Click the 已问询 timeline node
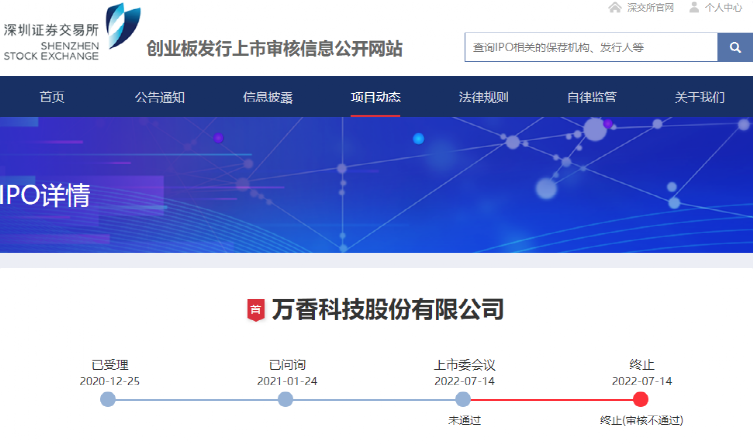Image resolution: width=753 pixels, height=445 pixels. [x=285, y=399]
